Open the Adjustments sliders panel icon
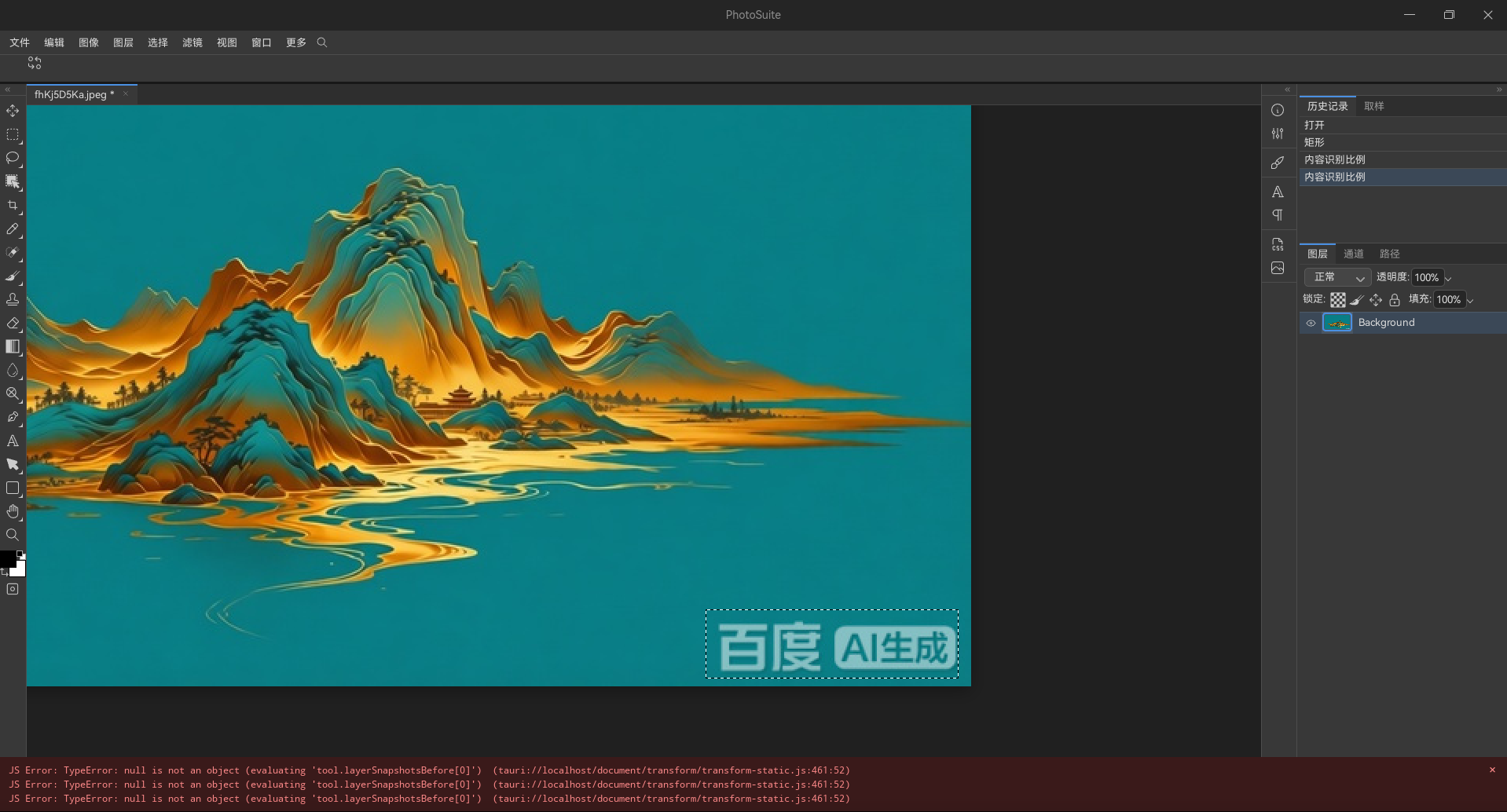The height and width of the screenshot is (812, 1507). pos(1278,134)
